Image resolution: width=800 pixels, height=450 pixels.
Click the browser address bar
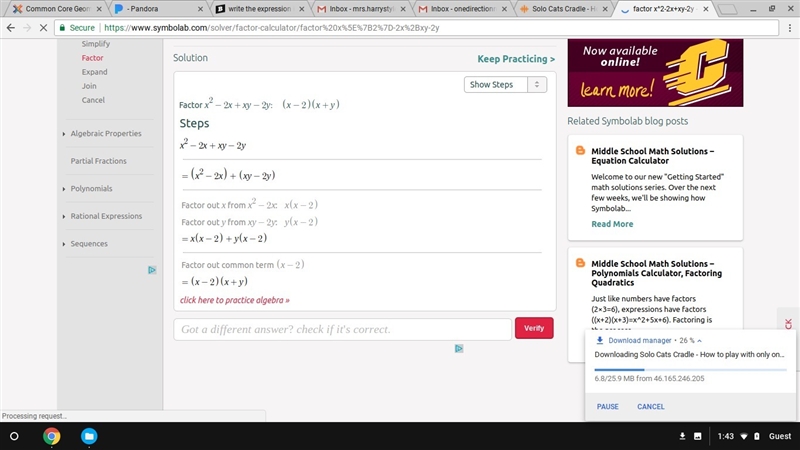point(416,28)
